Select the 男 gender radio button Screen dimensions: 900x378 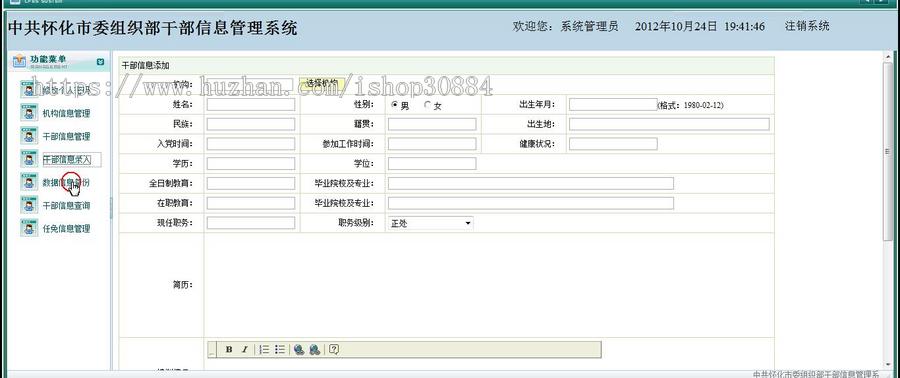point(394,105)
